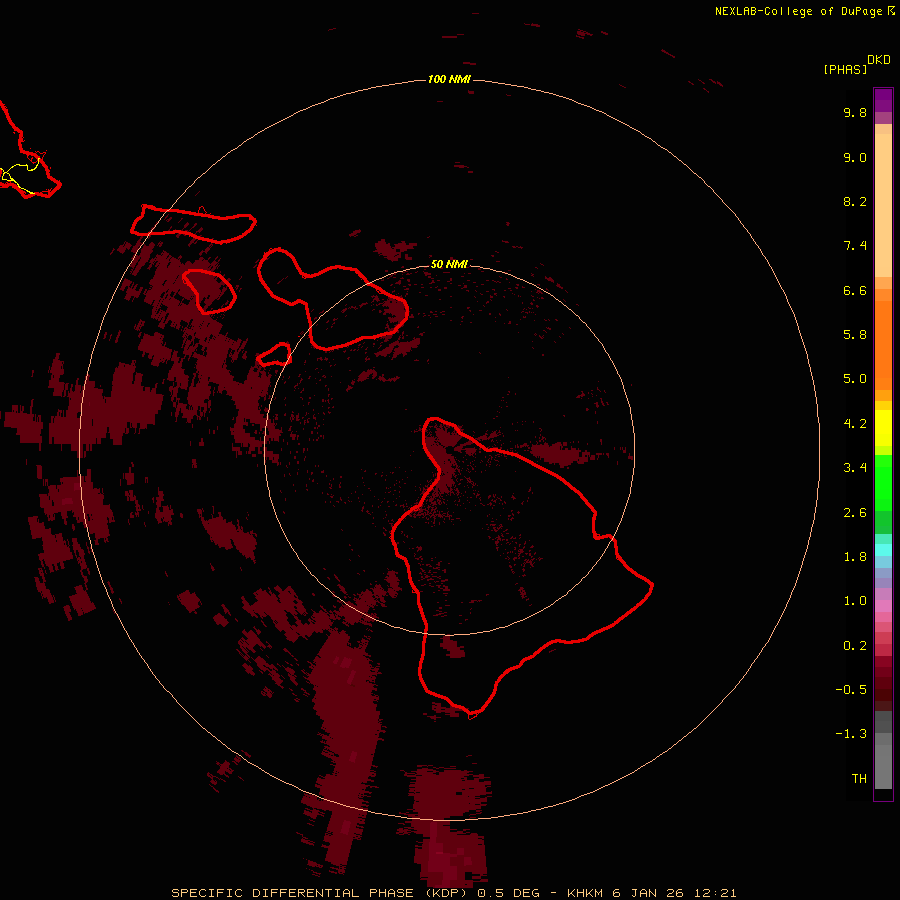Click the 5.0 scale value
Viewport: 900px width, 900px height.
pyautogui.click(x=855, y=379)
